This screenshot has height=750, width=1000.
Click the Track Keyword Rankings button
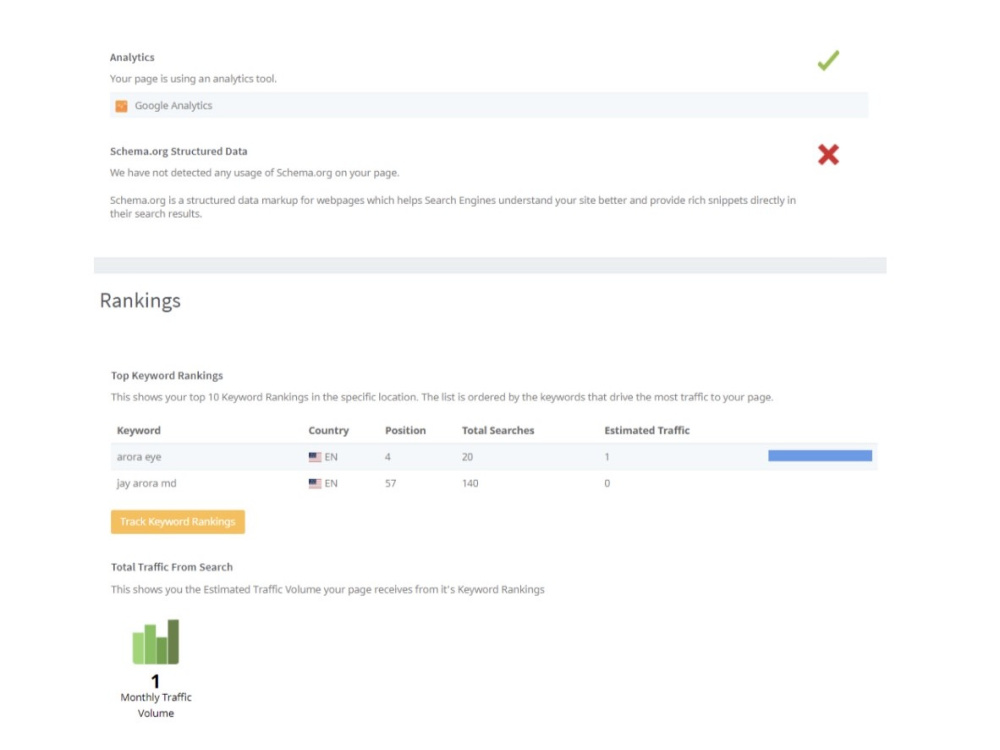177,522
